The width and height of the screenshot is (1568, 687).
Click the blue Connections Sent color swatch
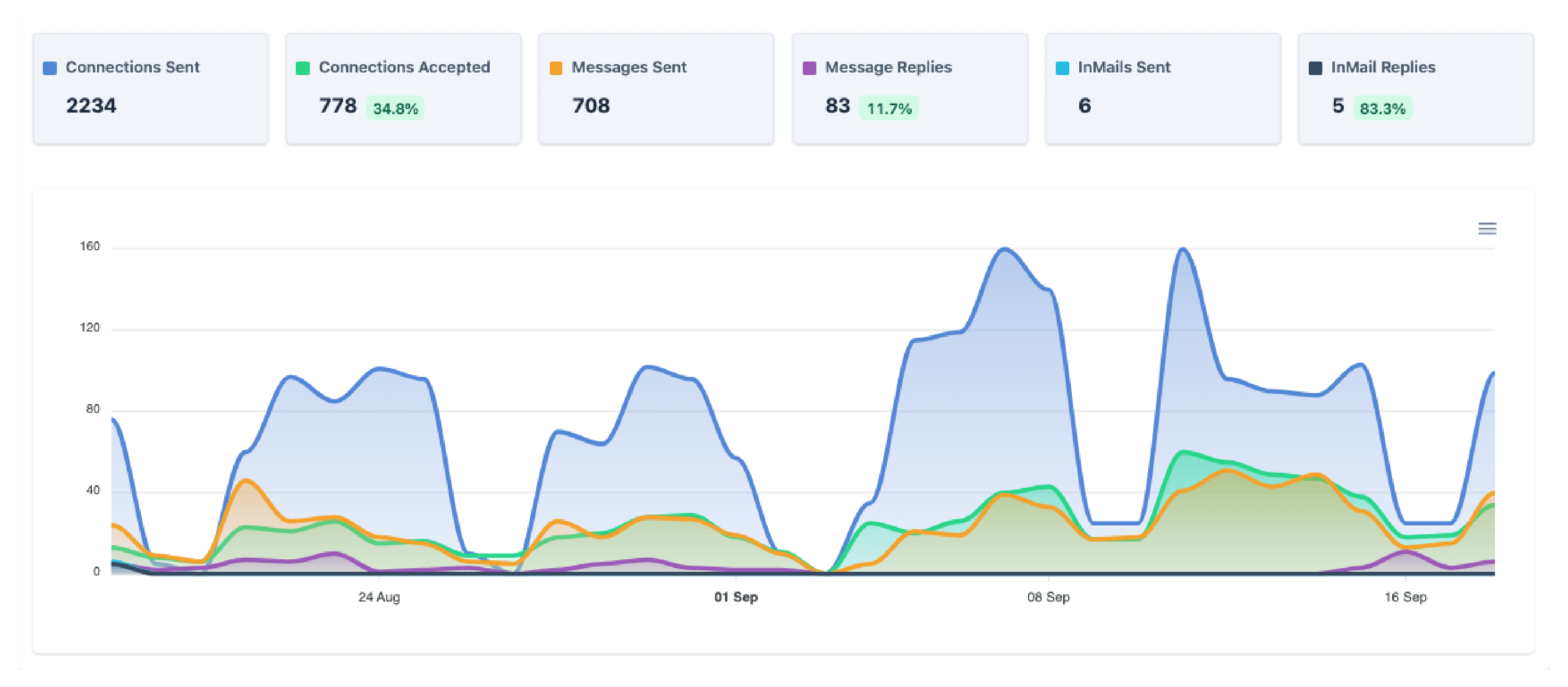pyautogui.click(x=50, y=68)
